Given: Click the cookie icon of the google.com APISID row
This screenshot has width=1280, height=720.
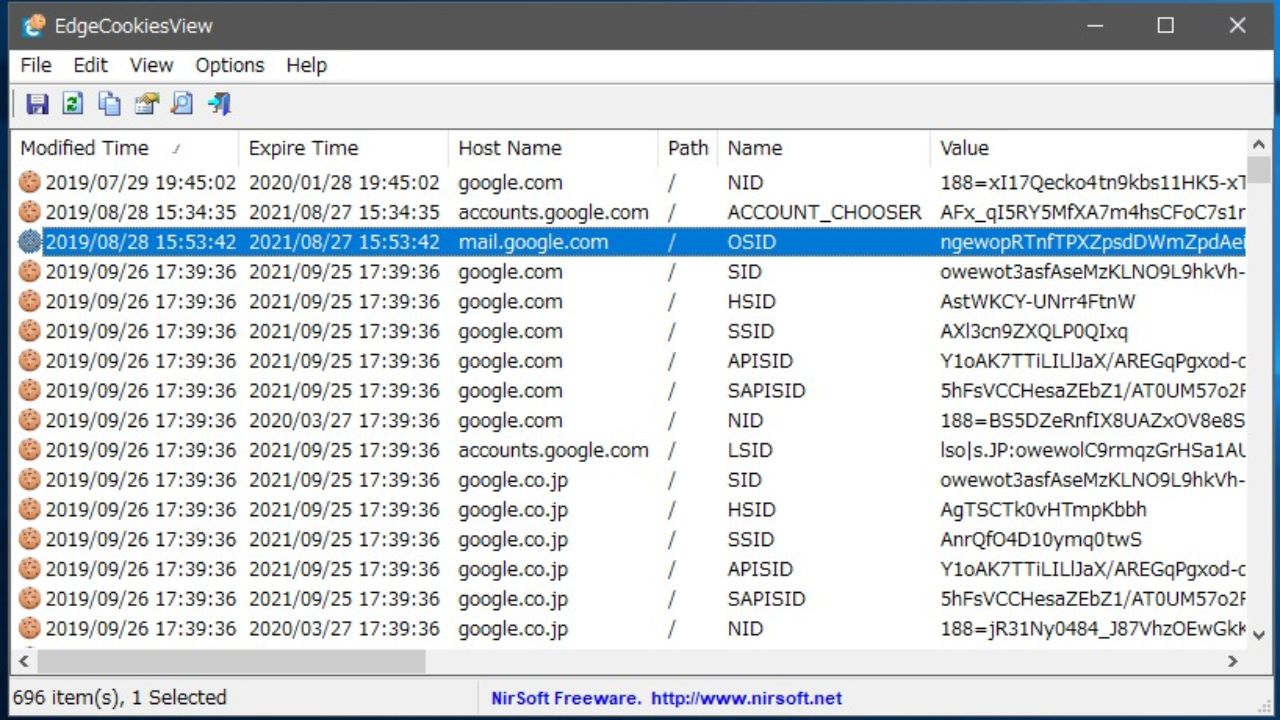Looking at the screenshot, I should point(30,361).
